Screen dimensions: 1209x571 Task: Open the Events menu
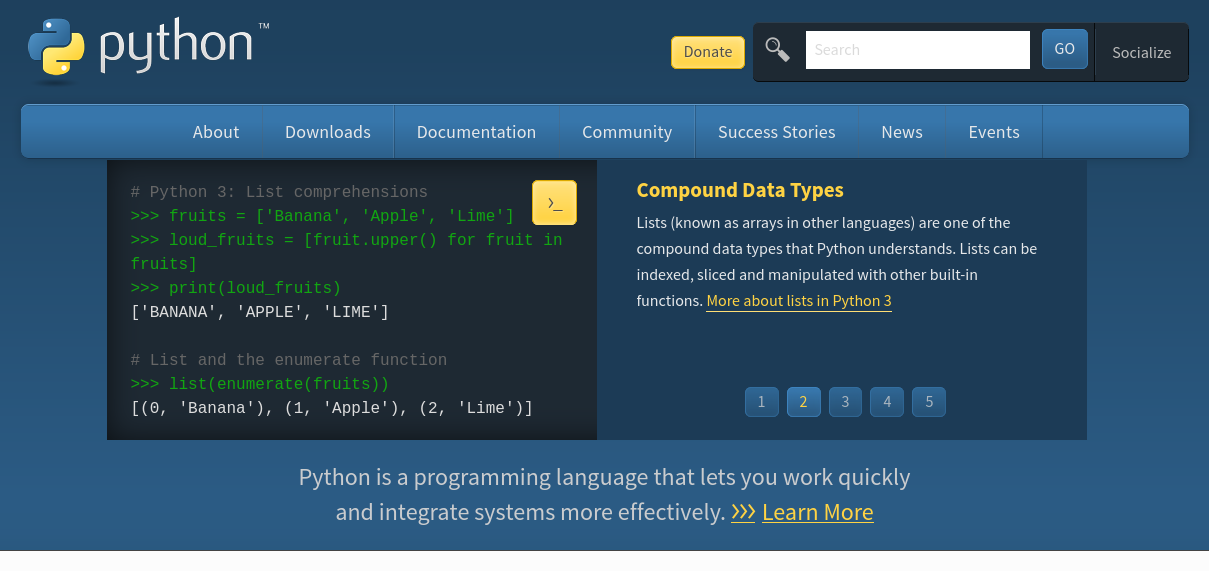994,132
